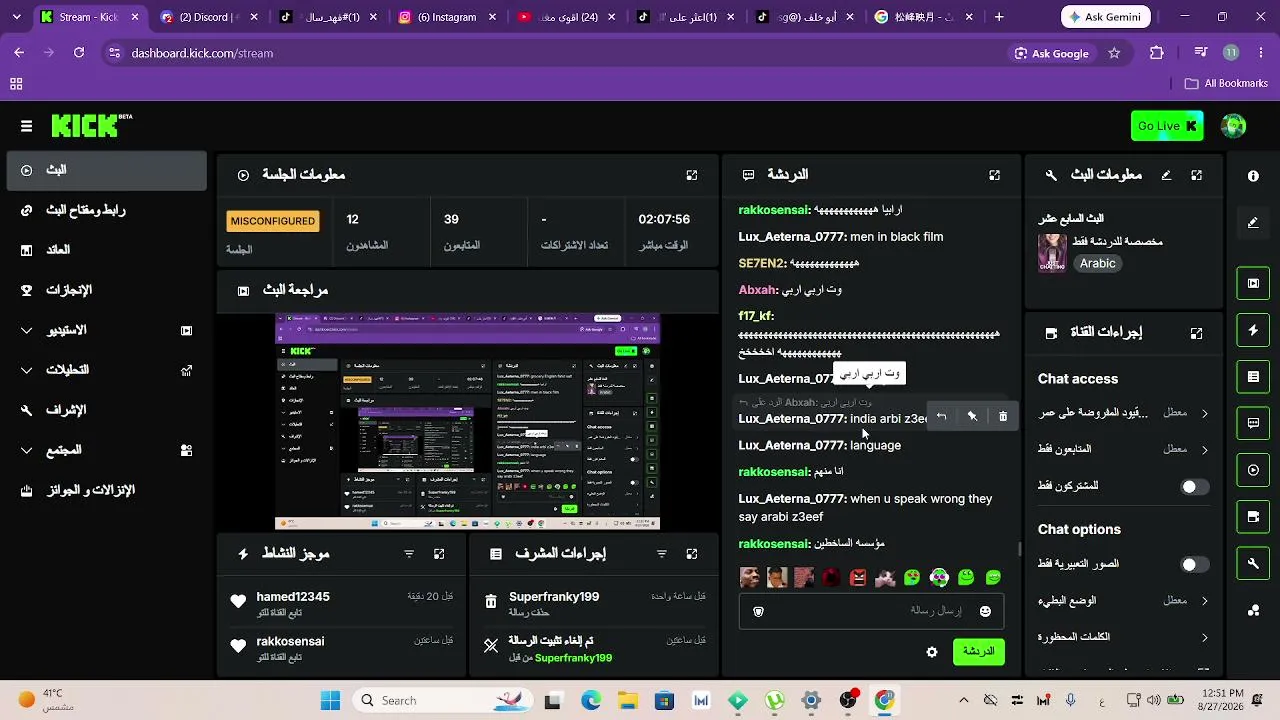
Task: Open the المتابعون فقط followers-only setting
Action: point(1124,449)
